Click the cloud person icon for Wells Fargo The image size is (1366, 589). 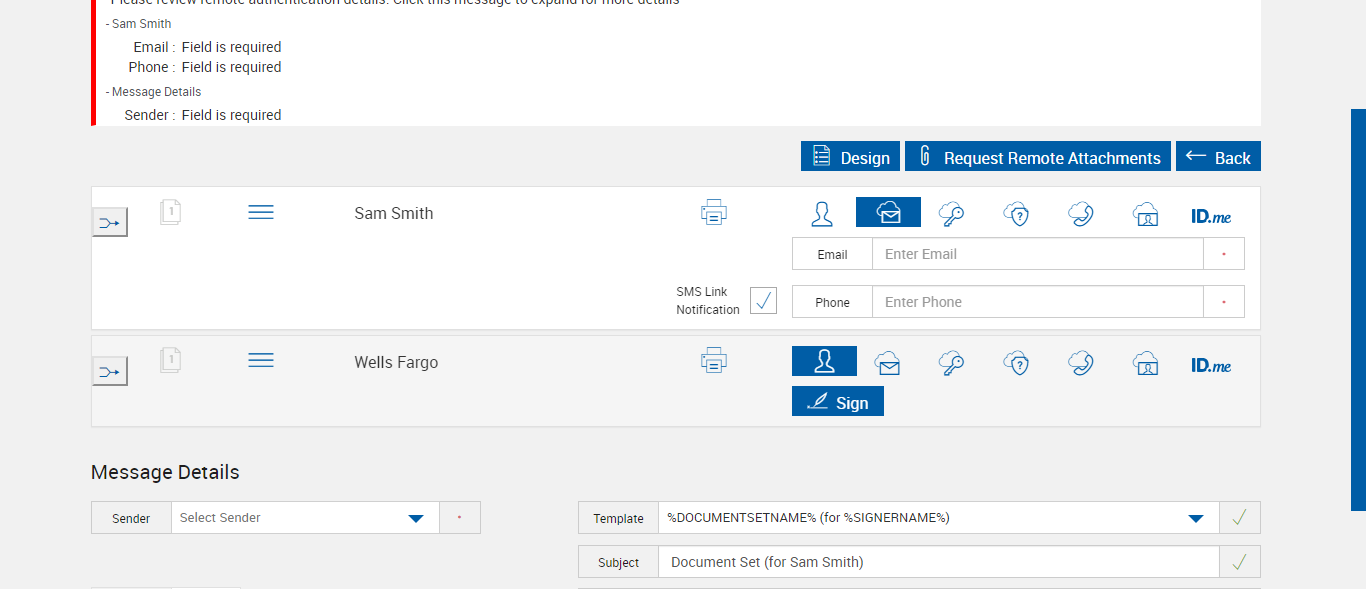coord(1145,363)
